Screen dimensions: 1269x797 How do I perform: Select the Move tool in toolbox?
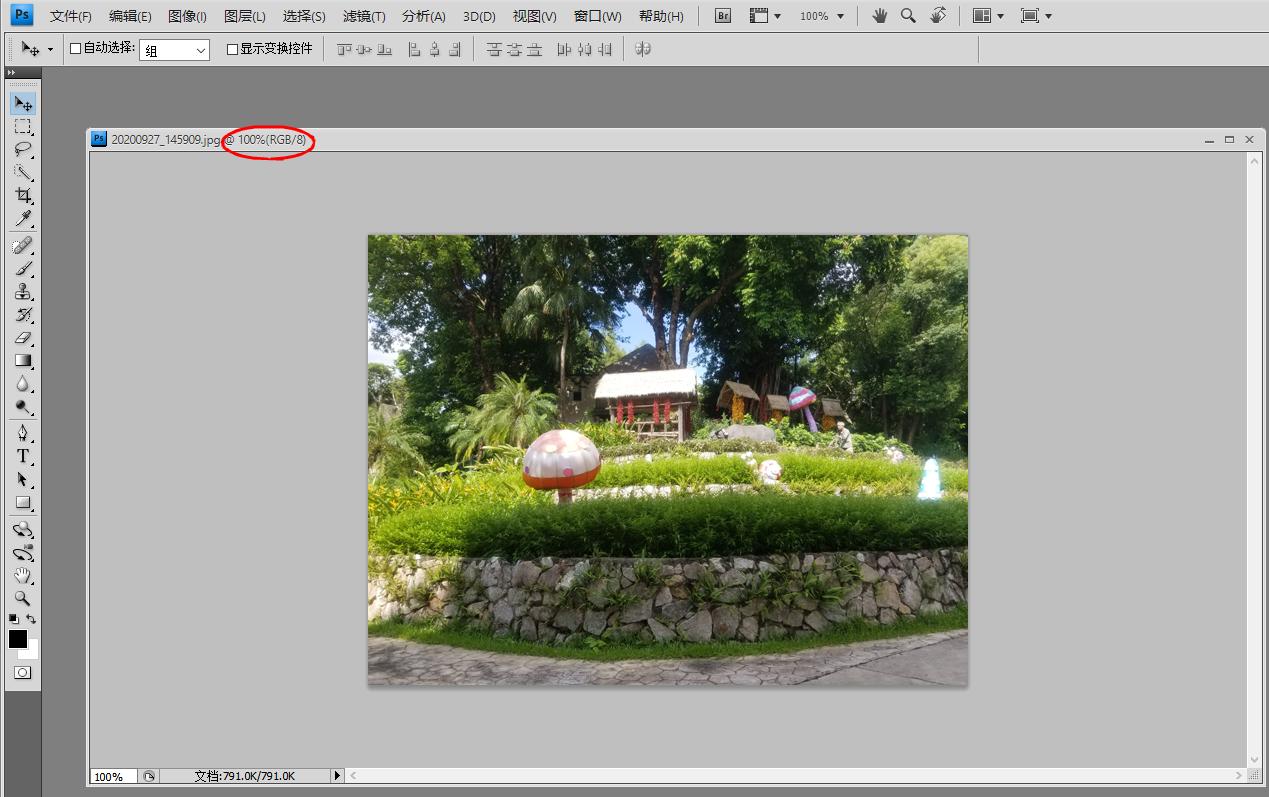pyautogui.click(x=23, y=103)
